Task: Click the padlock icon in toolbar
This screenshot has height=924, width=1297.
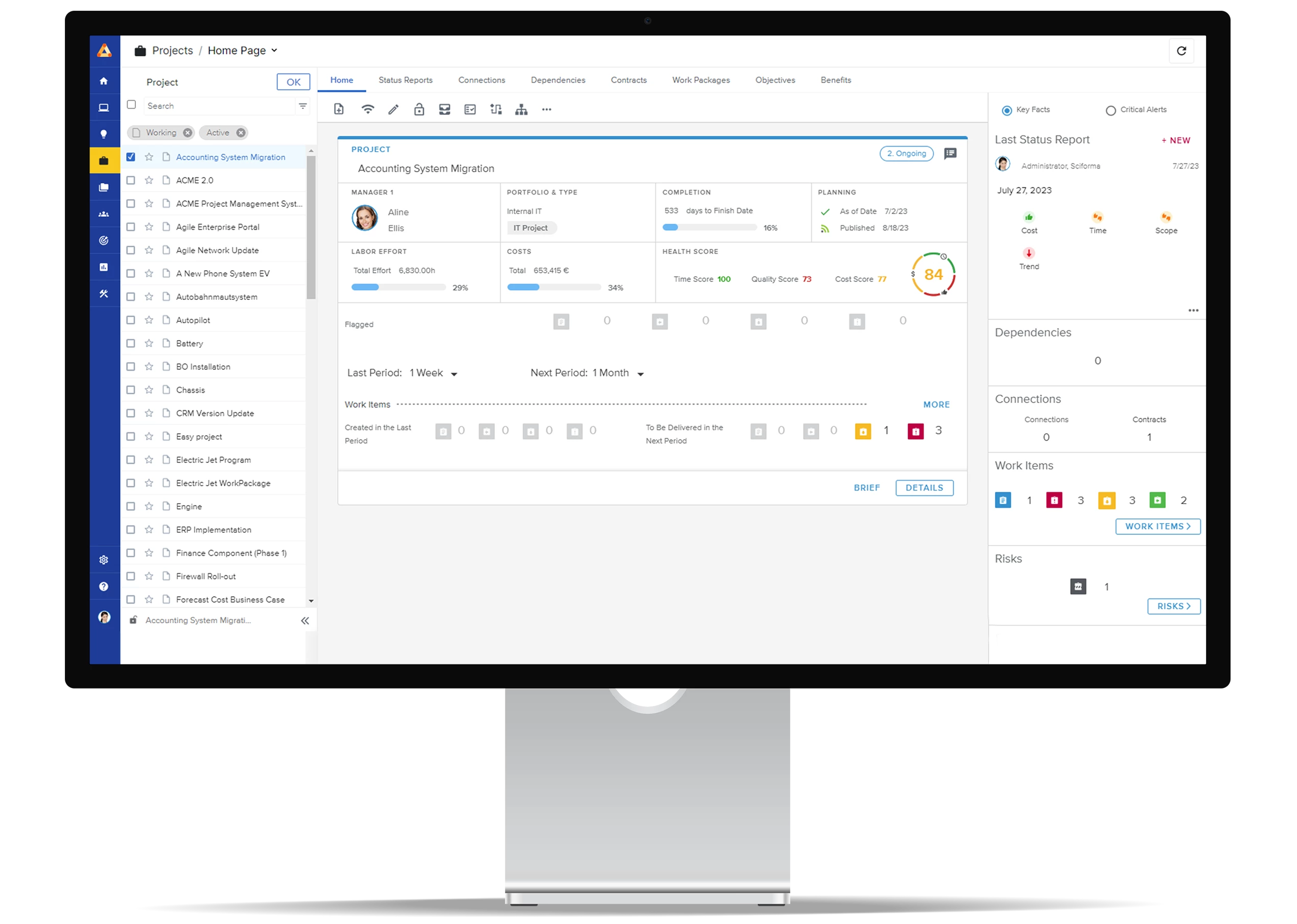Action: tap(419, 110)
